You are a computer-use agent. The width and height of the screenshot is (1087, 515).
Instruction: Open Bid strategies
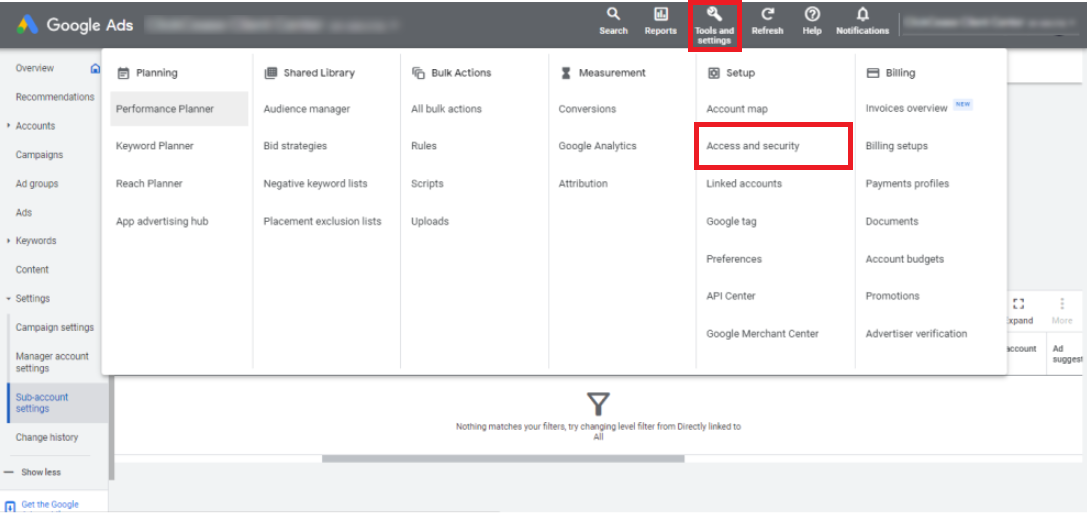click(295, 146)
